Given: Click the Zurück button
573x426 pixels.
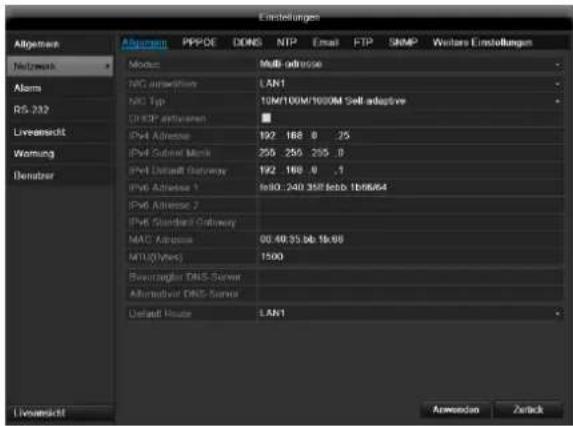Looking at the screenshot, I should [528, 410].
